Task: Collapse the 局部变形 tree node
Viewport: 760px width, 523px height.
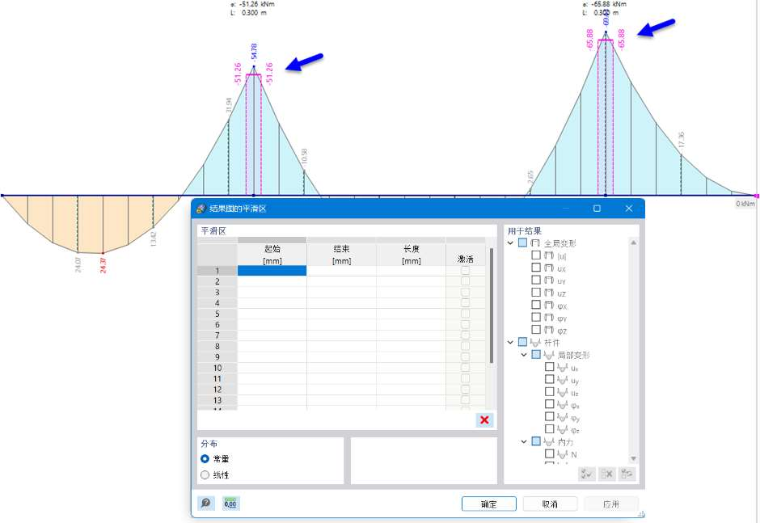Action: point(524,355)
